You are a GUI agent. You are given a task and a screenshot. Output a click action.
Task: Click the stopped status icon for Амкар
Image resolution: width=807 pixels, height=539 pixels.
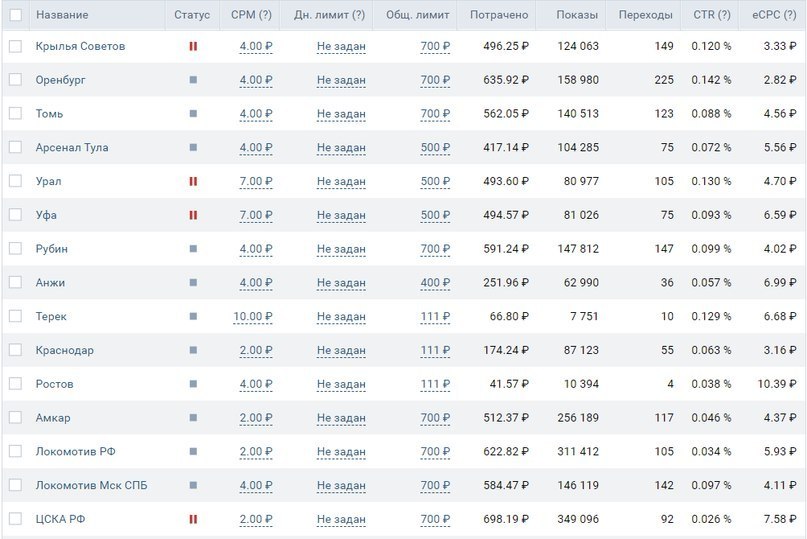coord(193,418)
